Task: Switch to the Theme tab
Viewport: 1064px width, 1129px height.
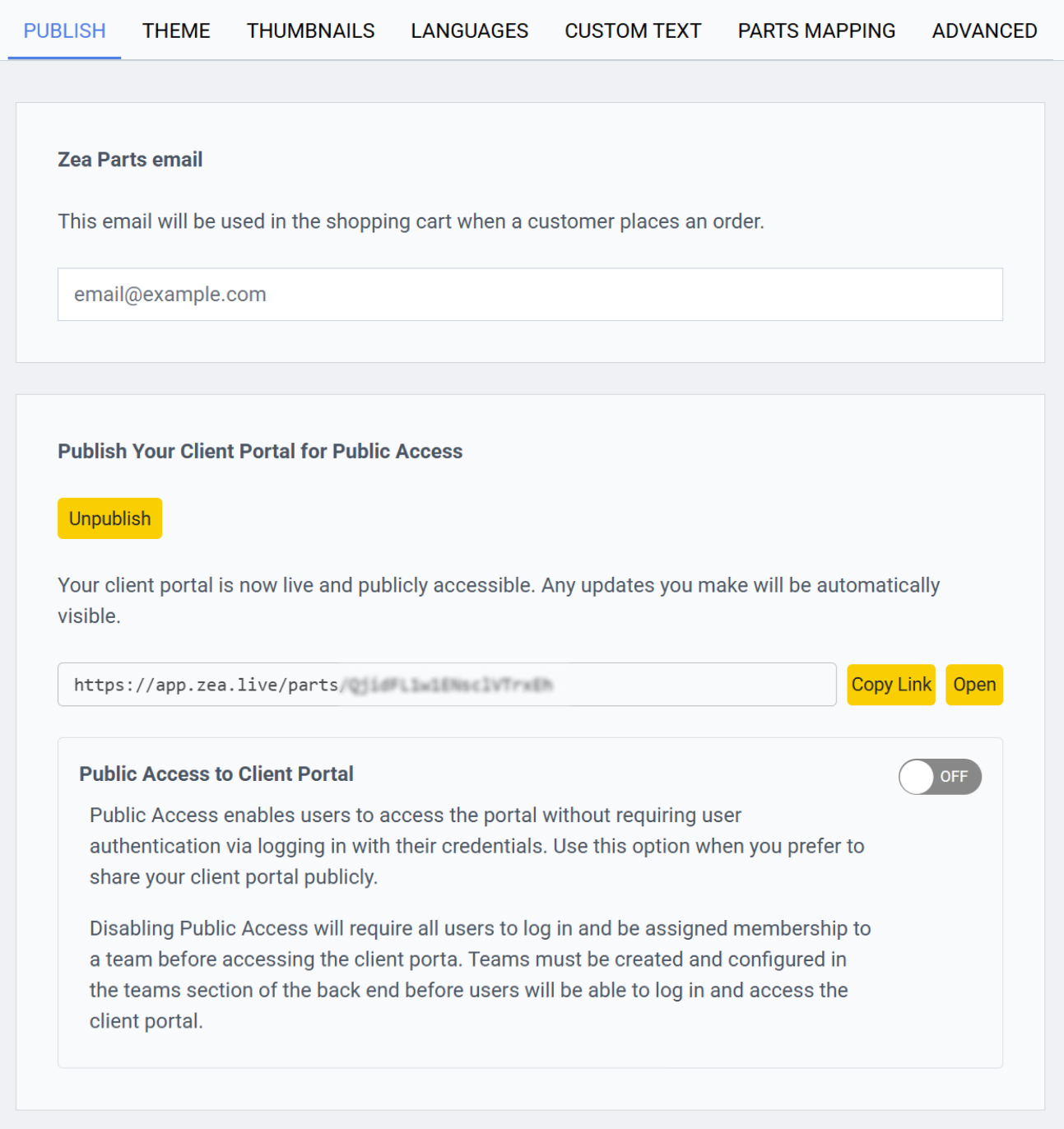Action: tap(176, 31)
